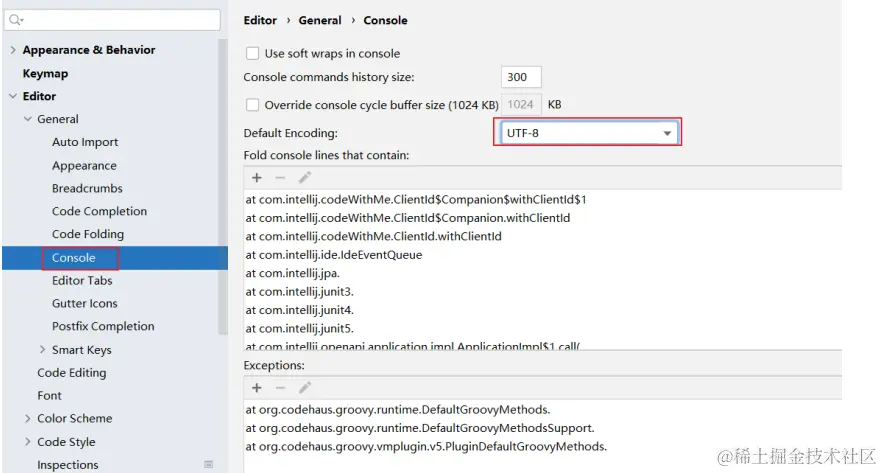Remove selected fold console line pattern
The width and height of the screenshot is (883, 473).
(280, 178)
